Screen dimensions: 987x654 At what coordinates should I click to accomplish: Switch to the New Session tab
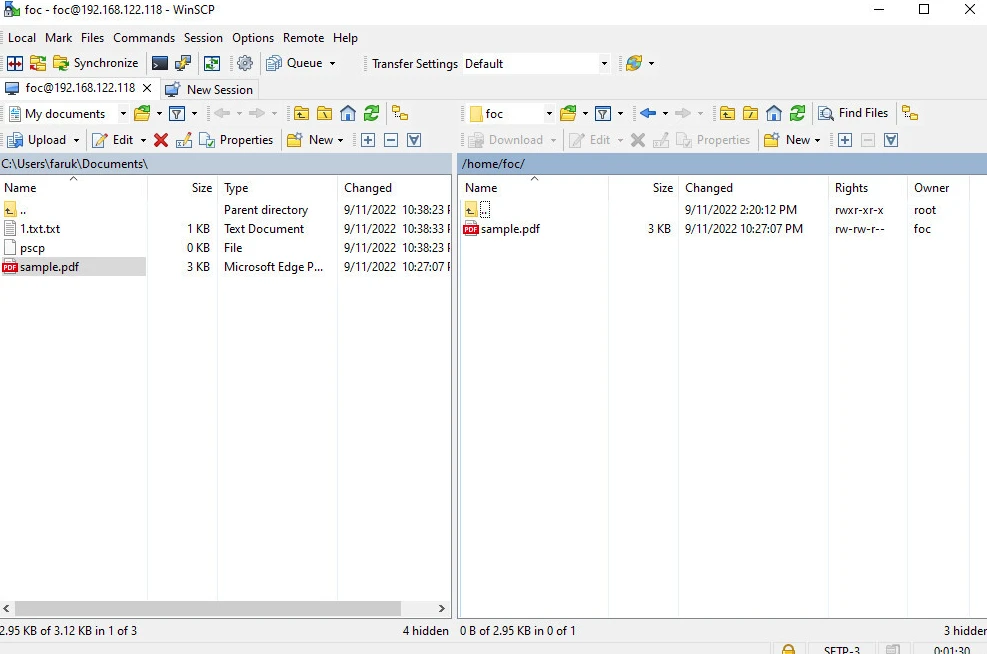pyautogui.click(x=210, y=89)
